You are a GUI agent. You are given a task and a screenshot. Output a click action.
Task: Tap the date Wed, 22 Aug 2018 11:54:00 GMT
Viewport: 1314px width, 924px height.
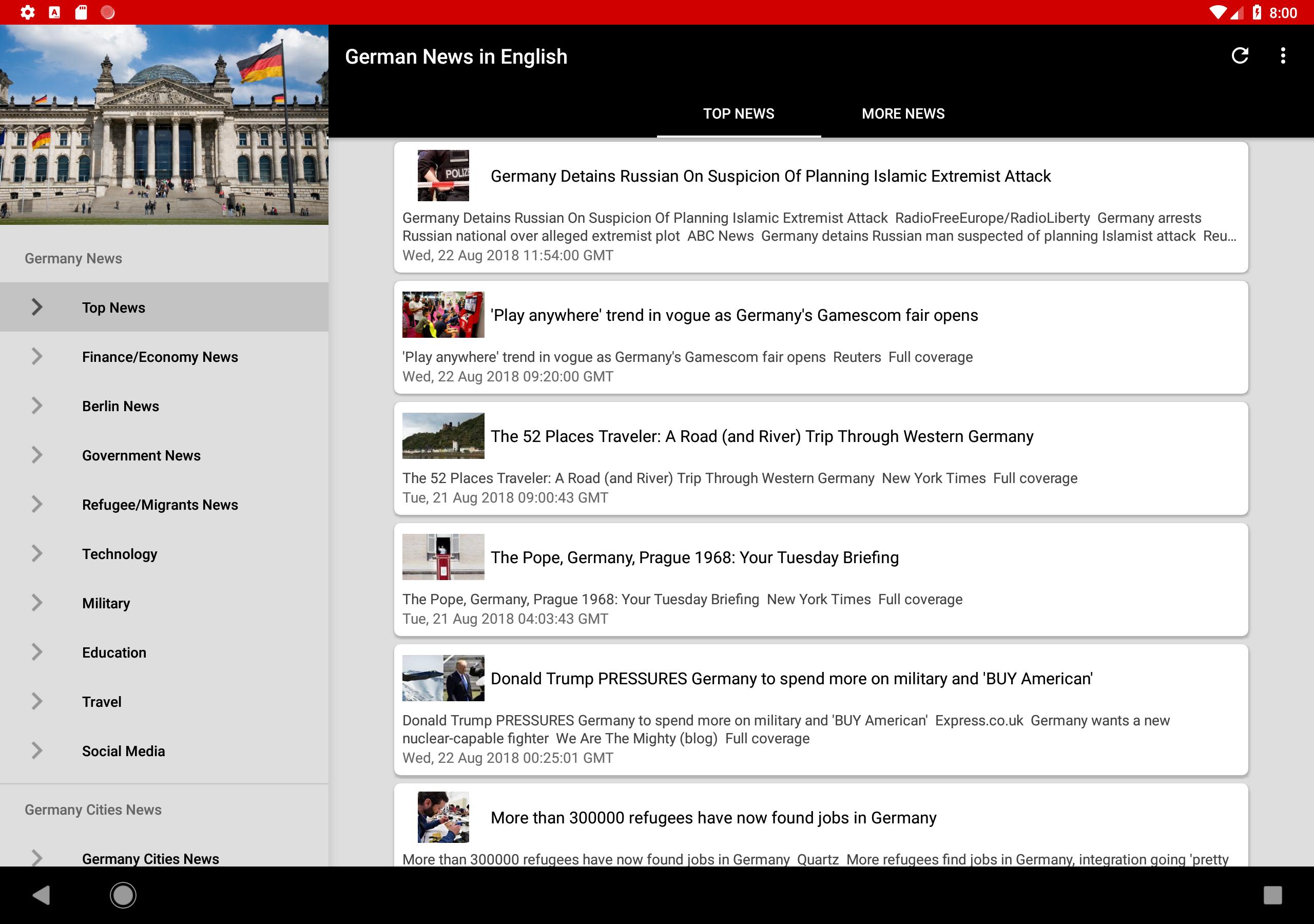pyautogui.click(x=508, y=255)
